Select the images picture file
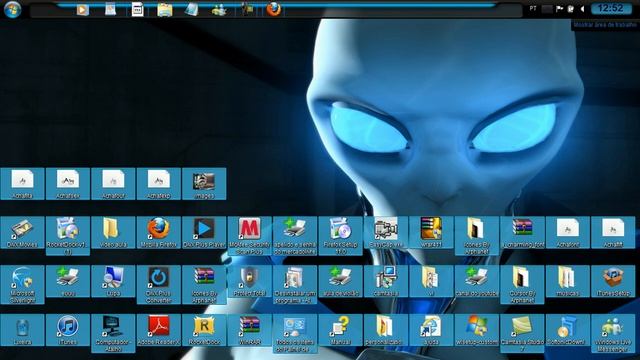The image size is (640, 360). click(x=204, y=184)
